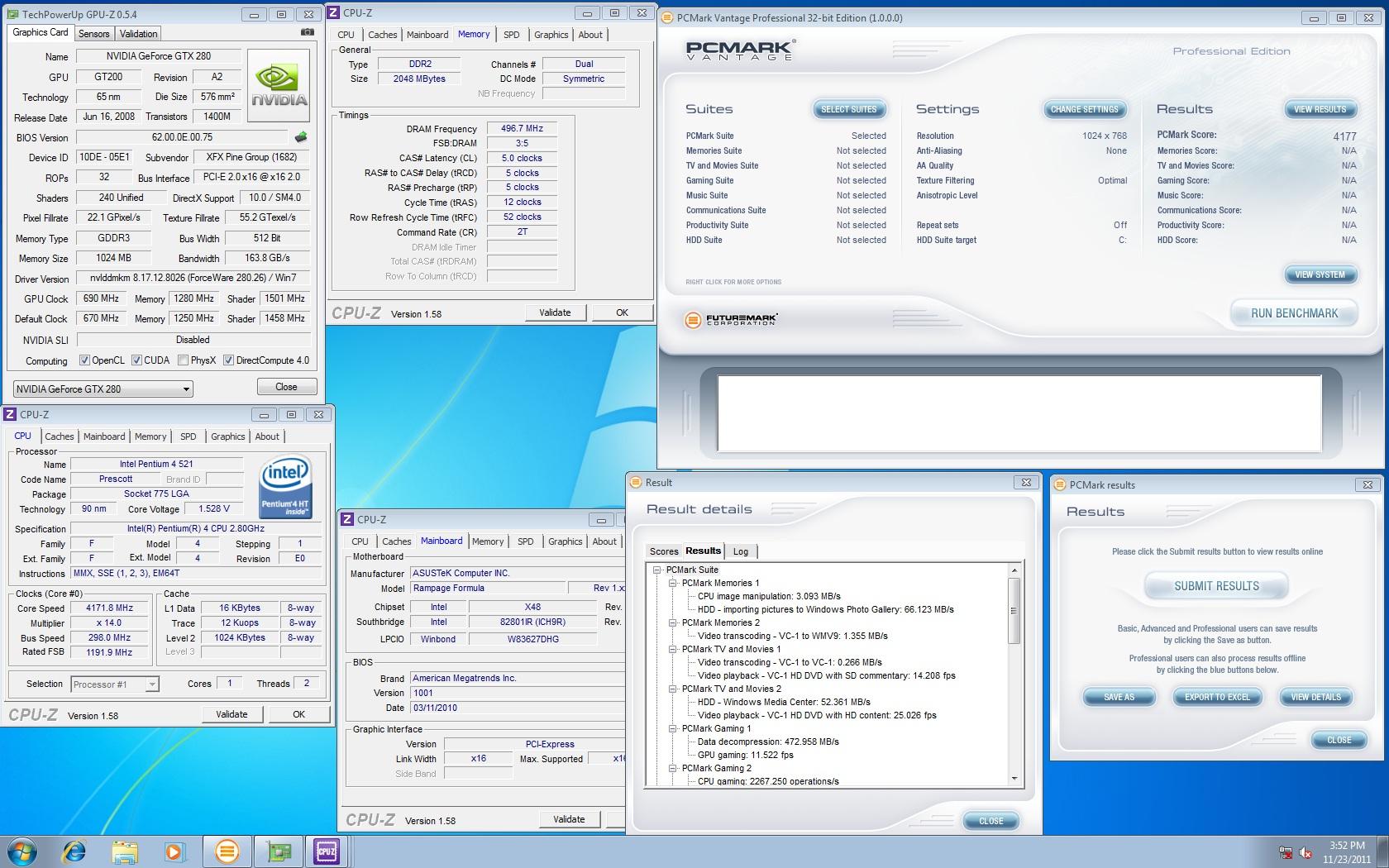Viewport: 1389px width, 868px height.
Task: Collapse the PCMark Gaming 1 node
Action: pyautogui.click(x=673, y=728)
